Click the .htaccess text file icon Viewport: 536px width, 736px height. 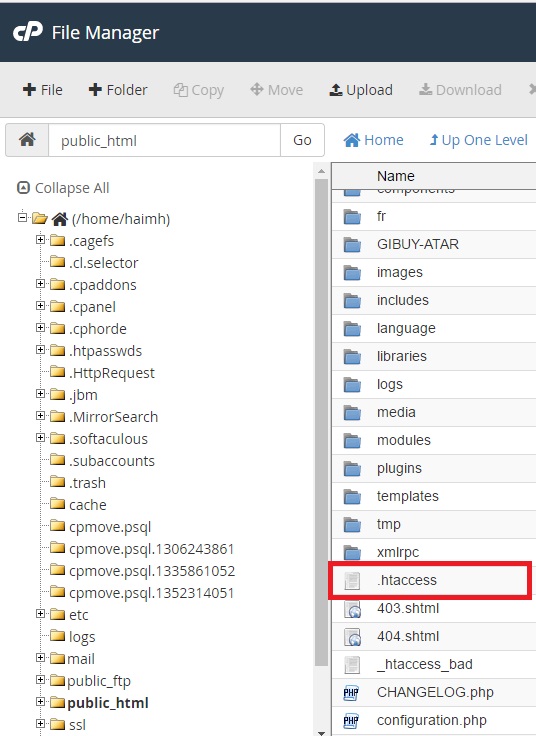pyautogui.click(x=352, y=581)
